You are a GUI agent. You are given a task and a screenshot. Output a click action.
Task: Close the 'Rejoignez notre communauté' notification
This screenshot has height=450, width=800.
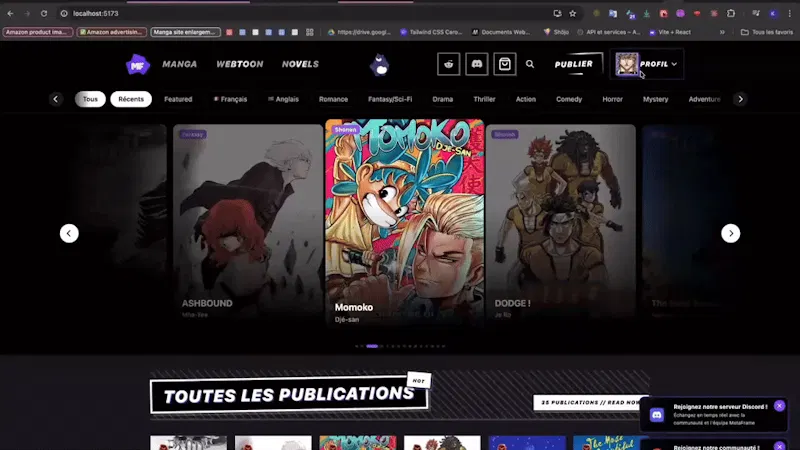779,446
